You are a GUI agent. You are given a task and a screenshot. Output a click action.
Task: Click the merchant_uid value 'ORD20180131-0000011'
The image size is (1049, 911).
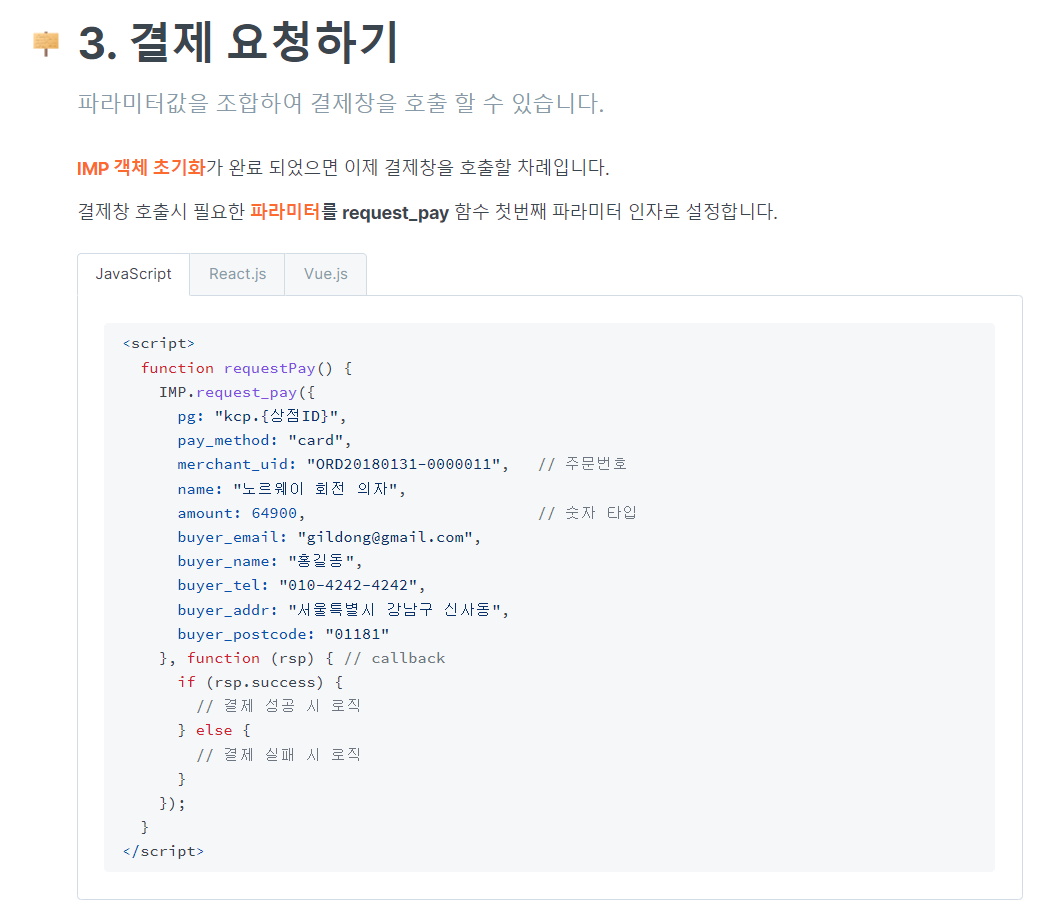coord(403,464)
